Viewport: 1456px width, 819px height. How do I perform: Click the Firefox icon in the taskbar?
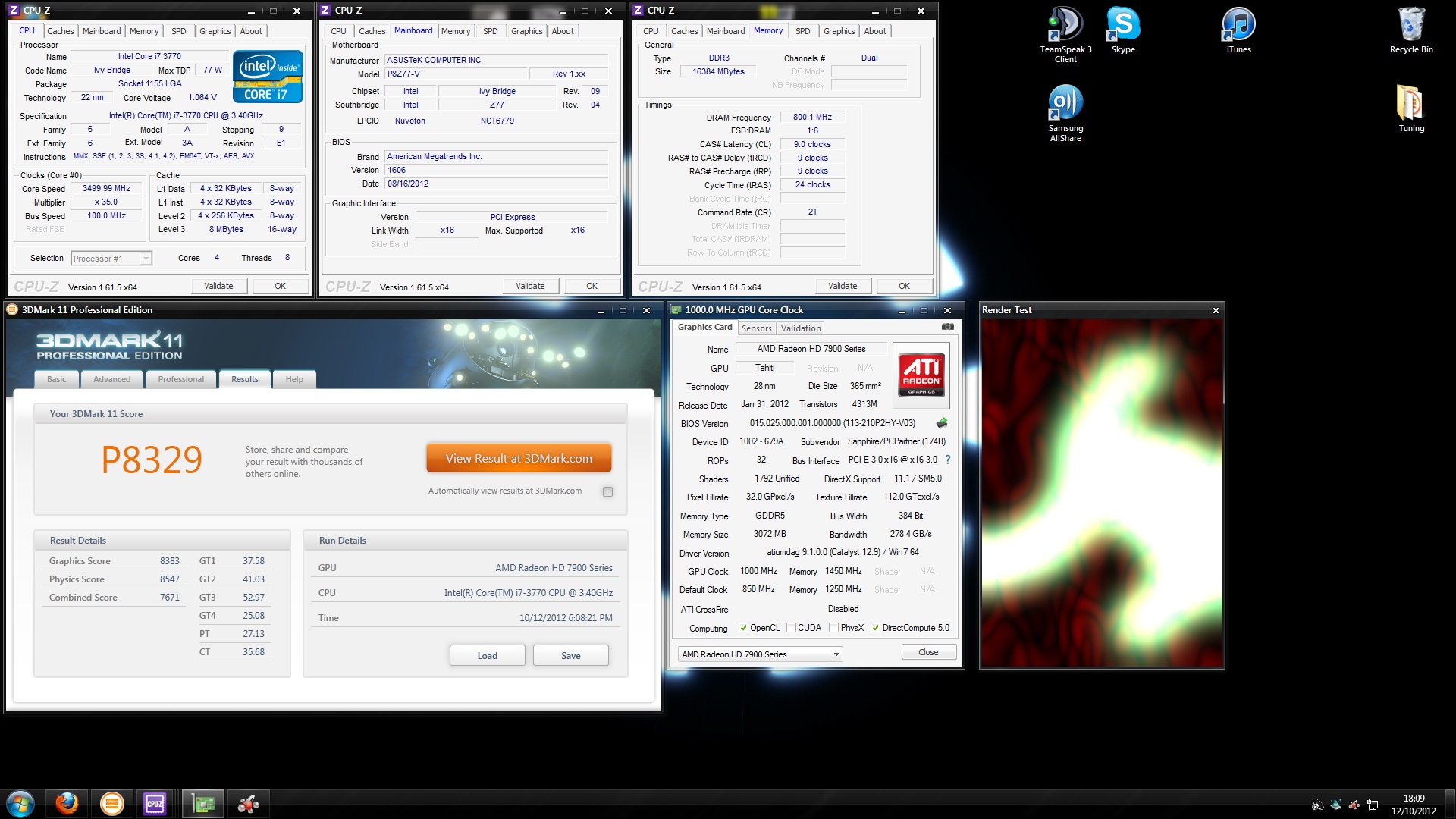(67, 803)
